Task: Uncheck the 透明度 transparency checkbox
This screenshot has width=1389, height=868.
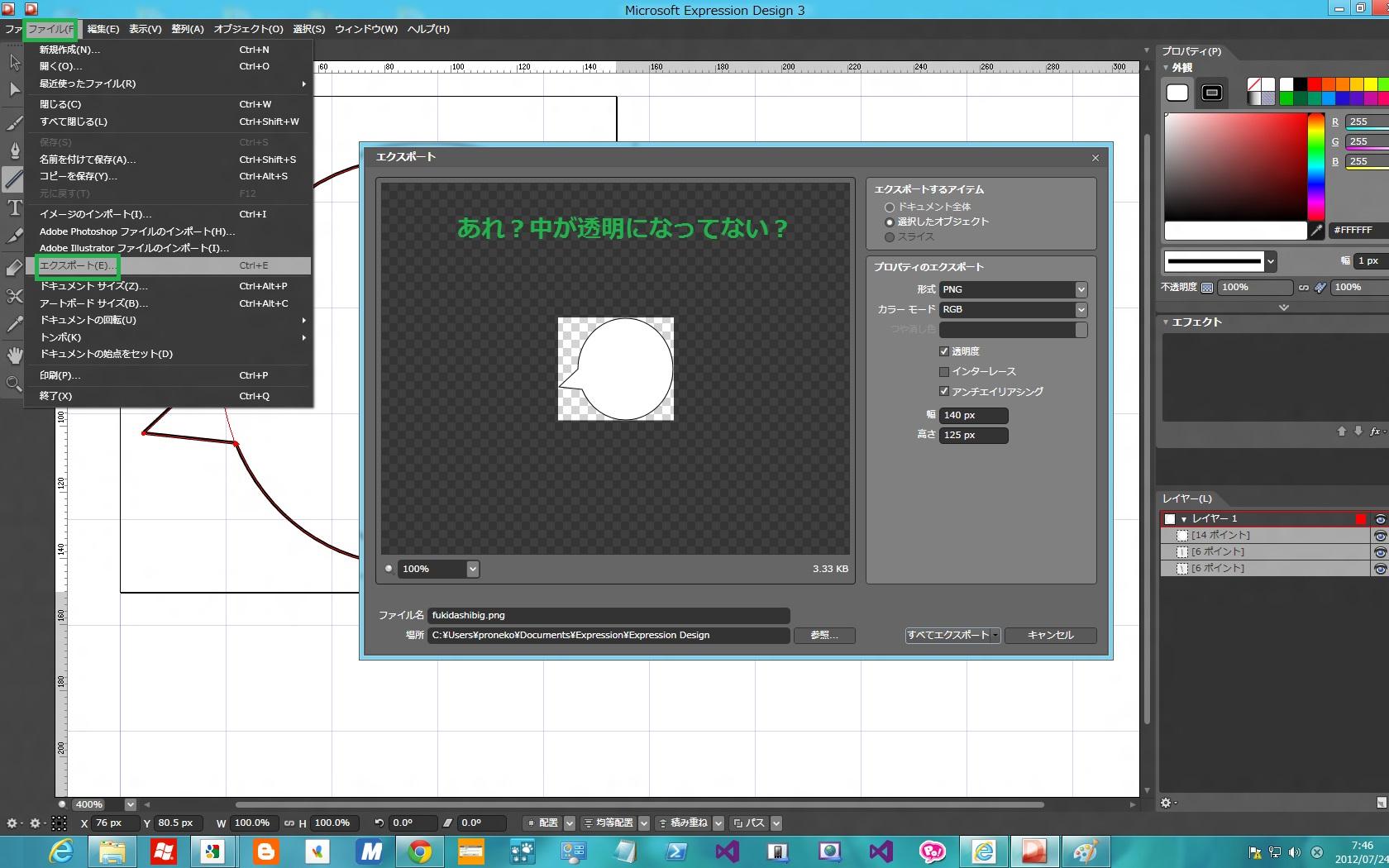Action: click(943, 351)
